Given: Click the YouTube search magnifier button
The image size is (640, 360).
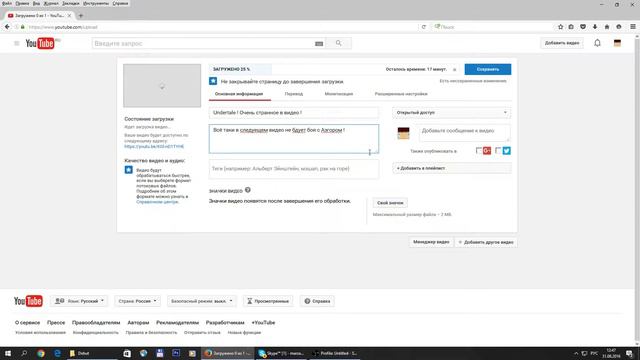Looking at the screenshot, I should (338, 43).
